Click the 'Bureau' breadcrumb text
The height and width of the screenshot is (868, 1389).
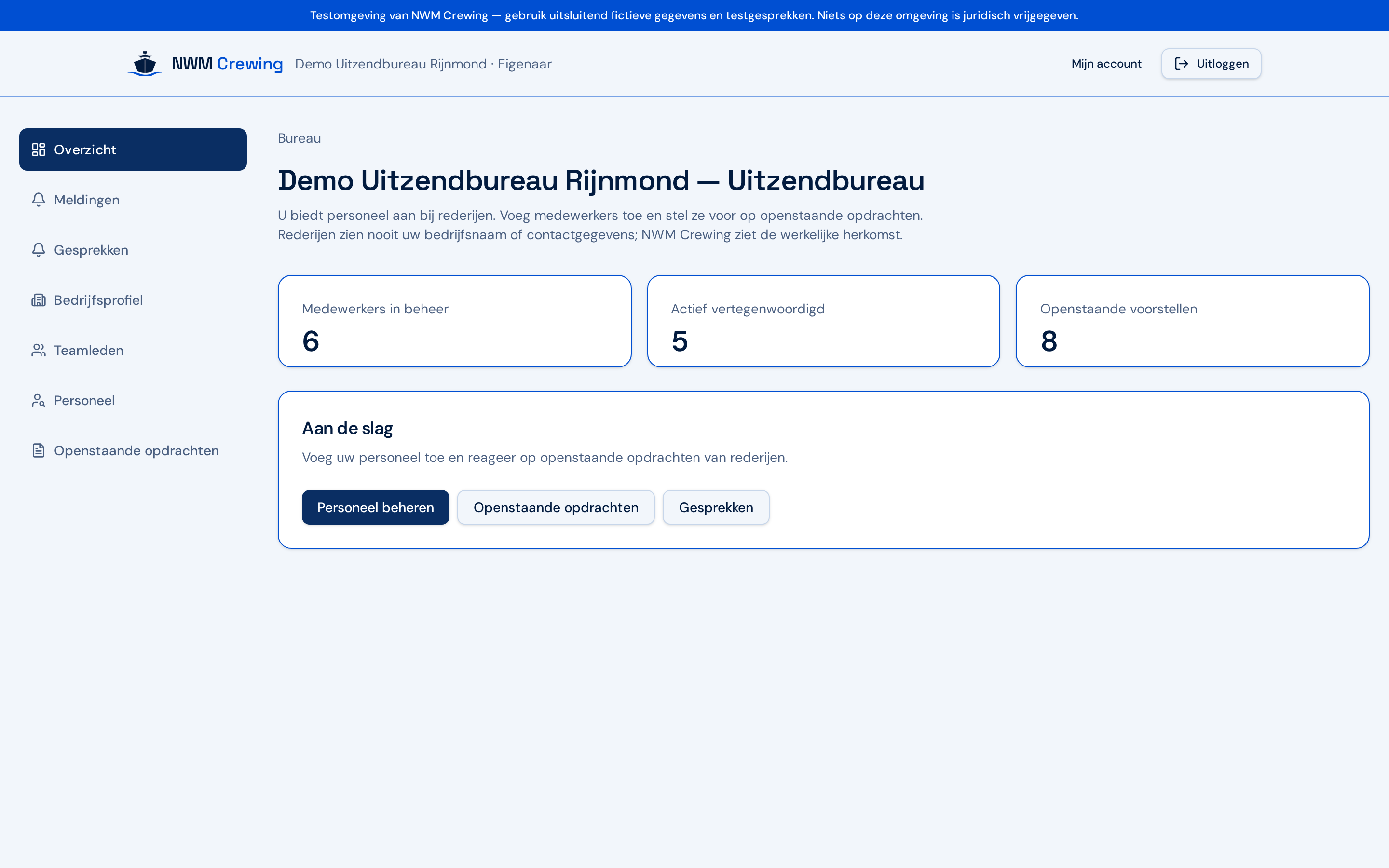[x=299, y=138]
